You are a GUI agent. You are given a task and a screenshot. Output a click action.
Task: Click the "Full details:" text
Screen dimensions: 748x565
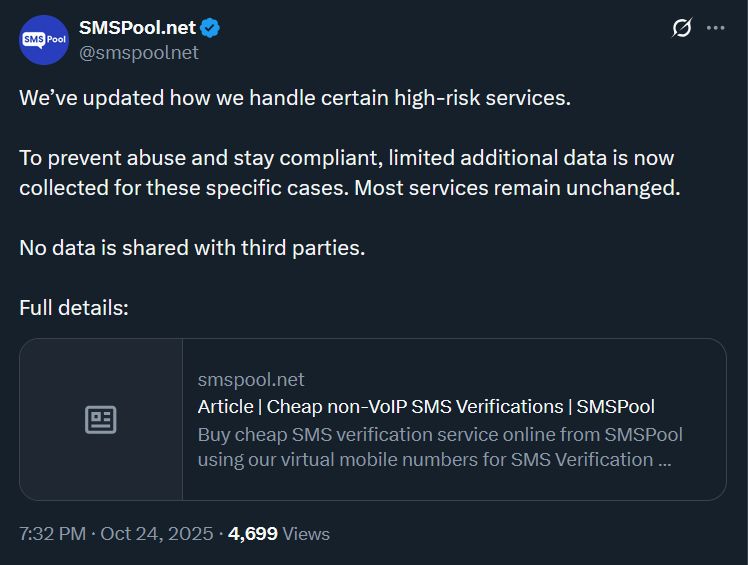[x=74, y=307]
